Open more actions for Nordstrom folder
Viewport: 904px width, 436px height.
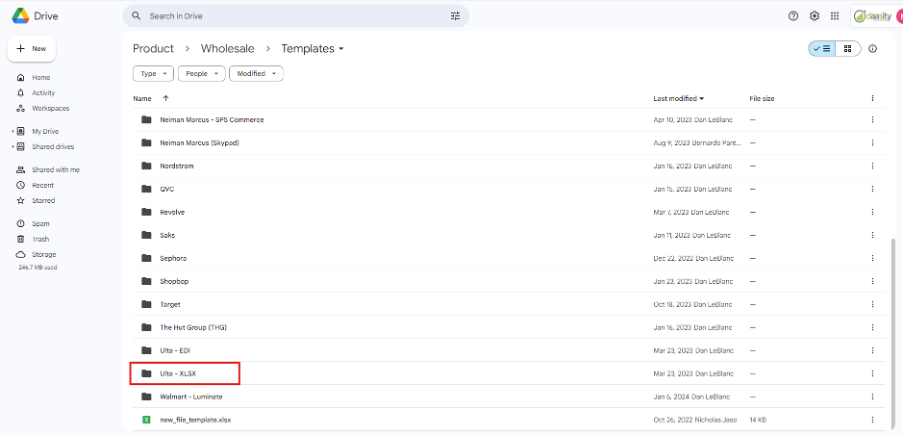(x=872, y=166)
